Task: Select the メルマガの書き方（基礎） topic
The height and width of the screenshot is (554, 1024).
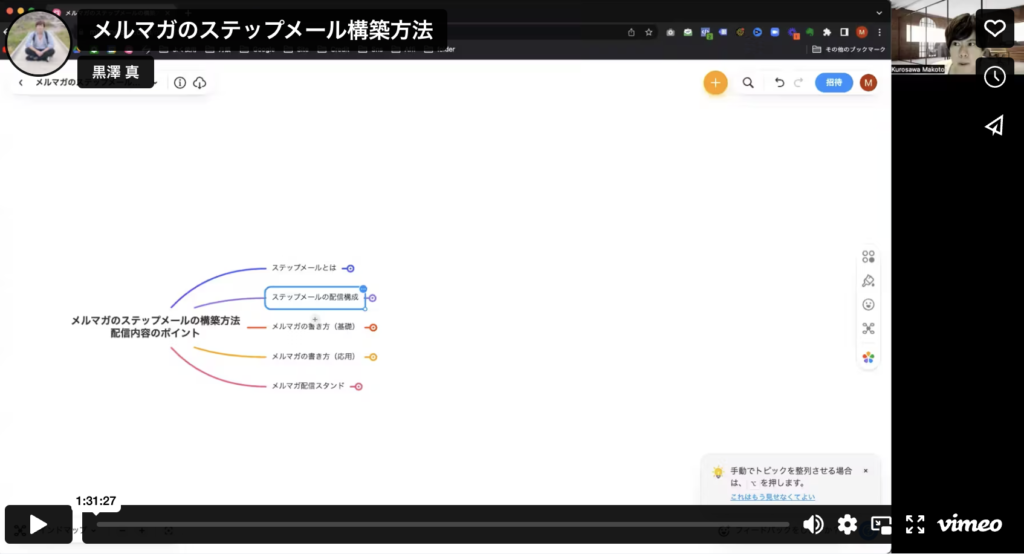Action: 314,327
